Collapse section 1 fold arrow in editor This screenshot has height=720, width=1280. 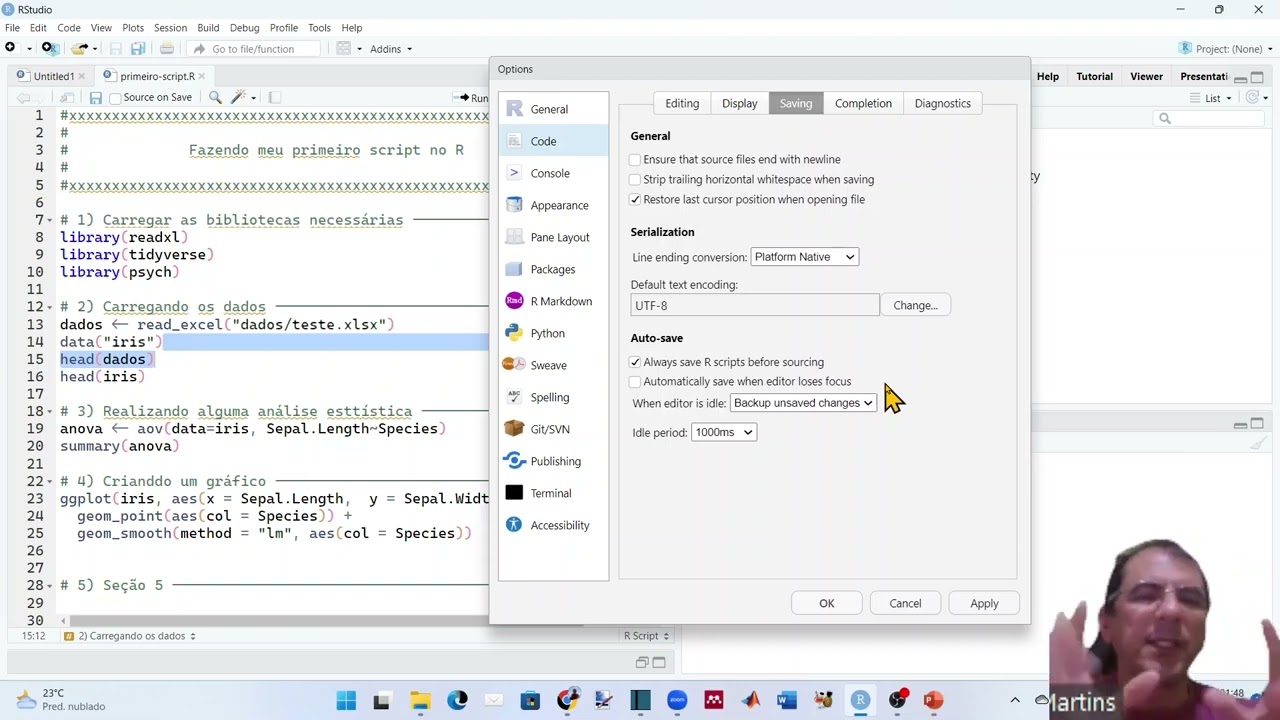(x=49, y=220)
